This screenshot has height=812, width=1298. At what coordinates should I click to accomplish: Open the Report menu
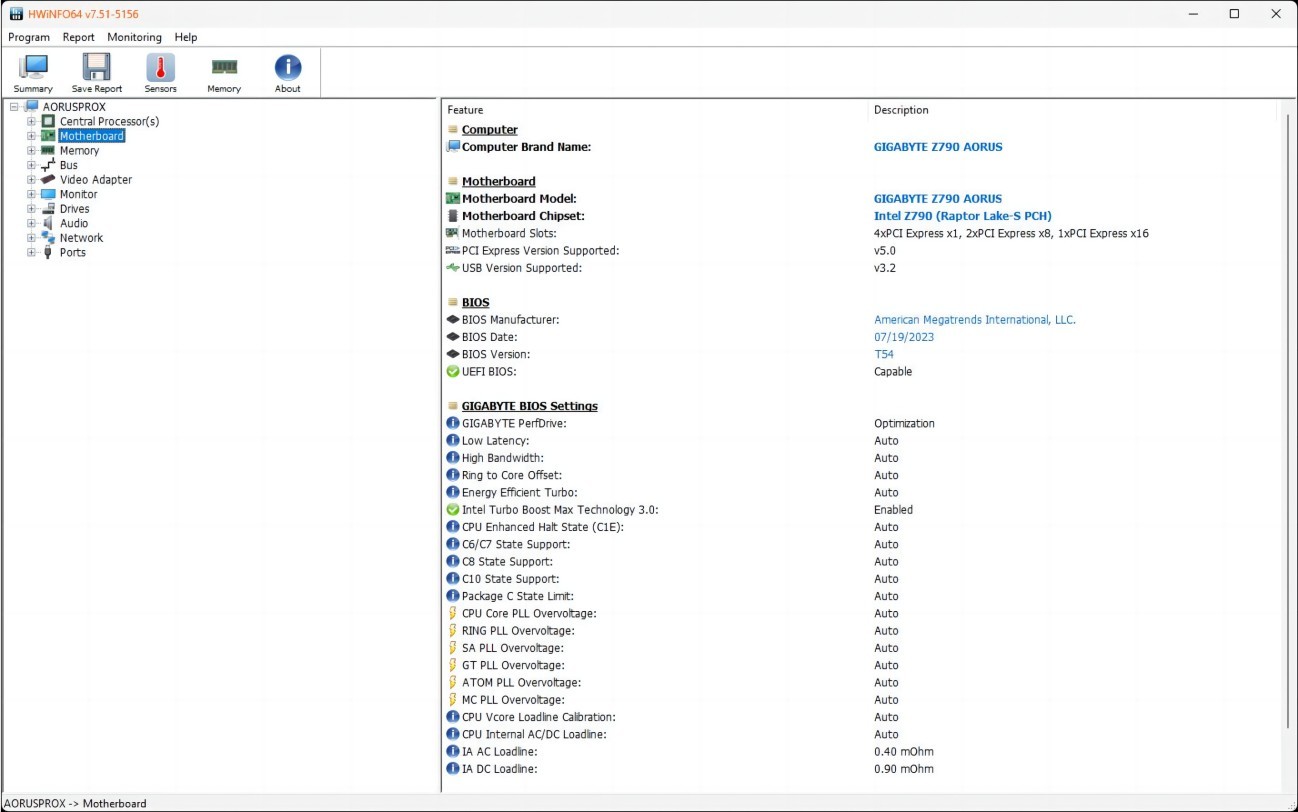pyautogui.click(x=79, y=37)
